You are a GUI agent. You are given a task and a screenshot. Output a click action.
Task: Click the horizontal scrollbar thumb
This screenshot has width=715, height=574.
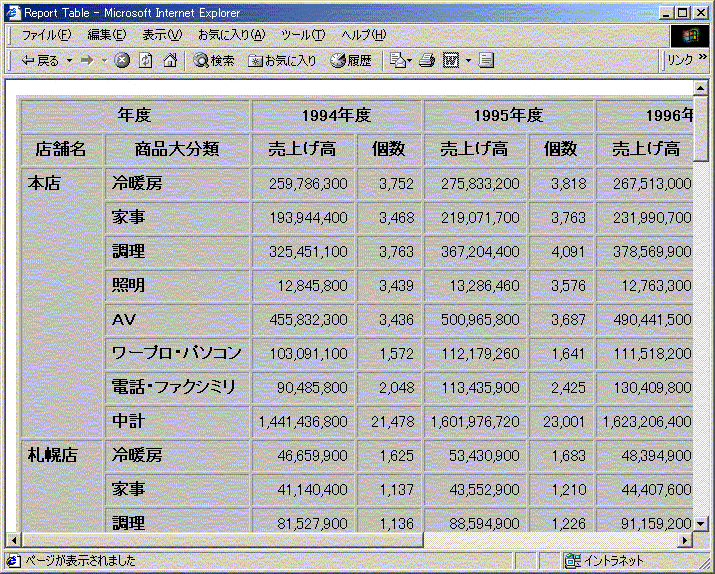[x=222, y=541]
